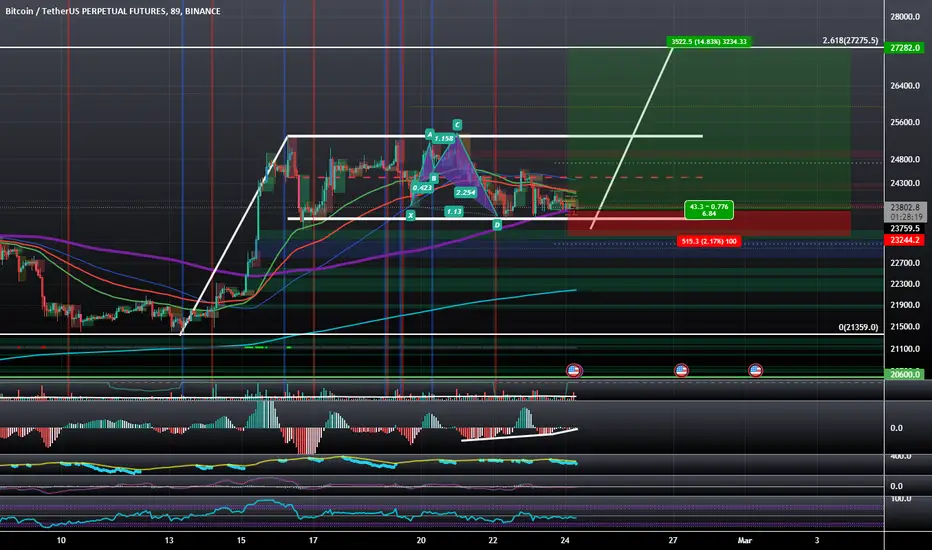Click the 21500.0 price scale value

coord(905,326)
